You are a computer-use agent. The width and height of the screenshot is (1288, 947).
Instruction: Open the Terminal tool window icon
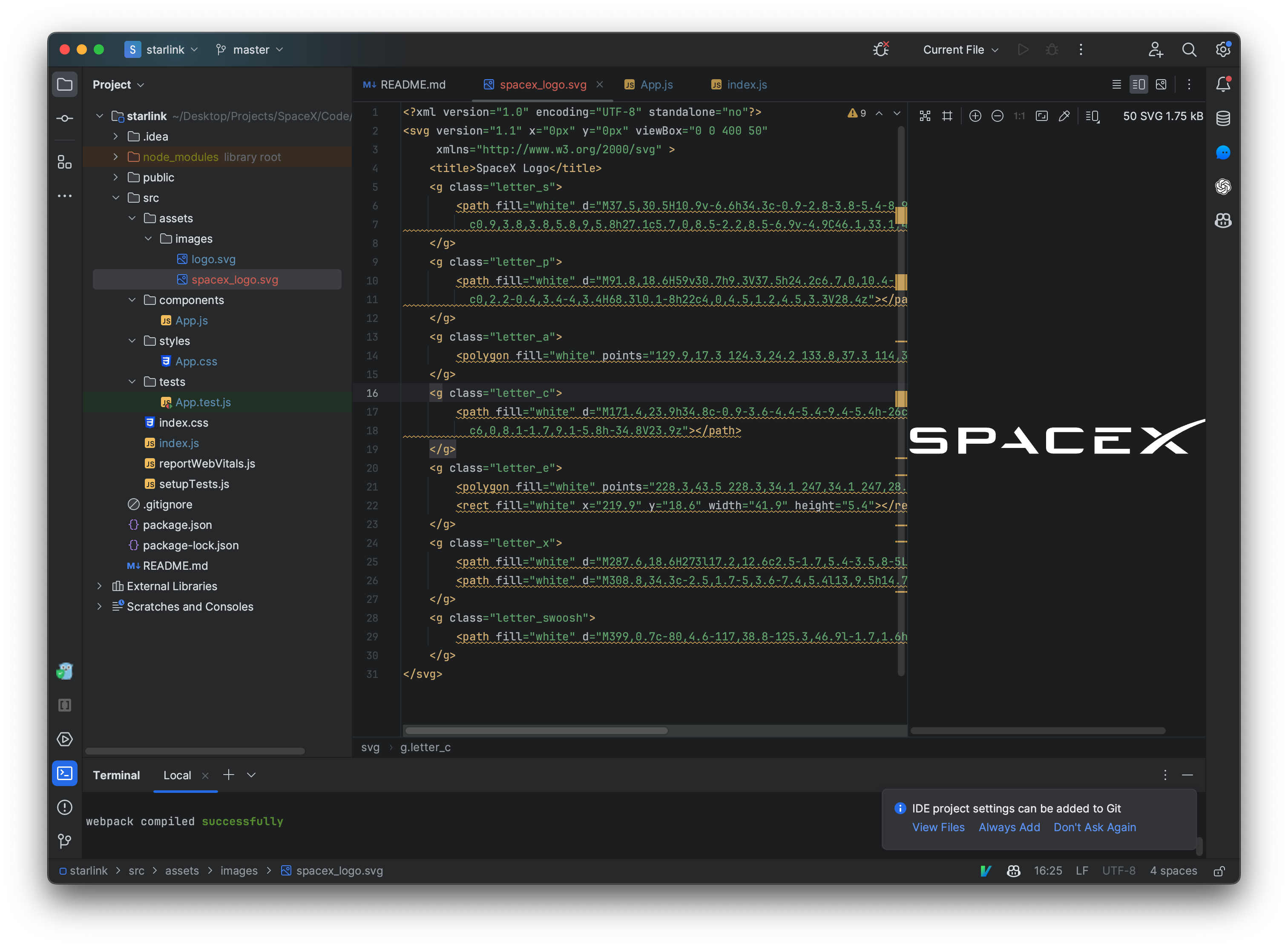[x=65, y=773]
